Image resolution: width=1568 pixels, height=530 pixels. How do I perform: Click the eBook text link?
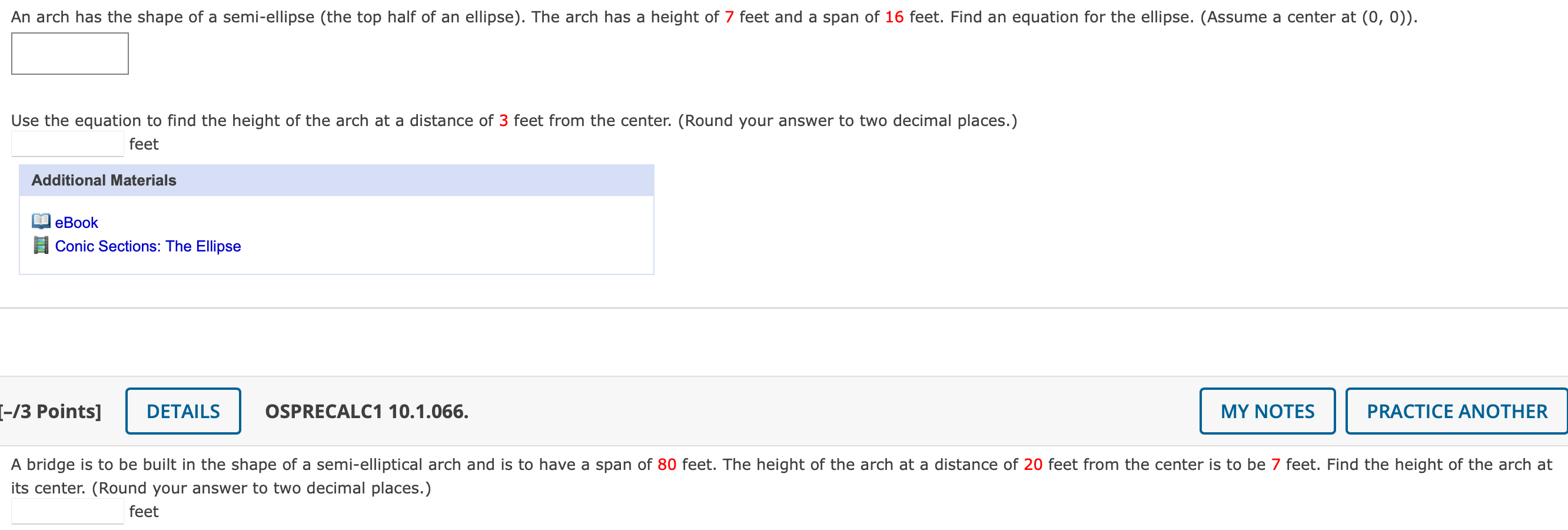75,222
